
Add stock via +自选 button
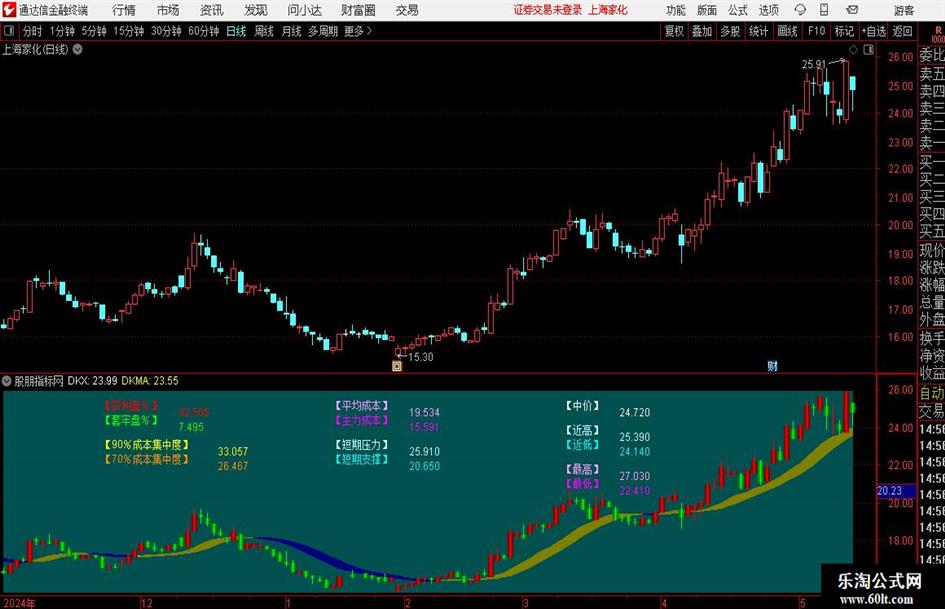tap(873, 31)
